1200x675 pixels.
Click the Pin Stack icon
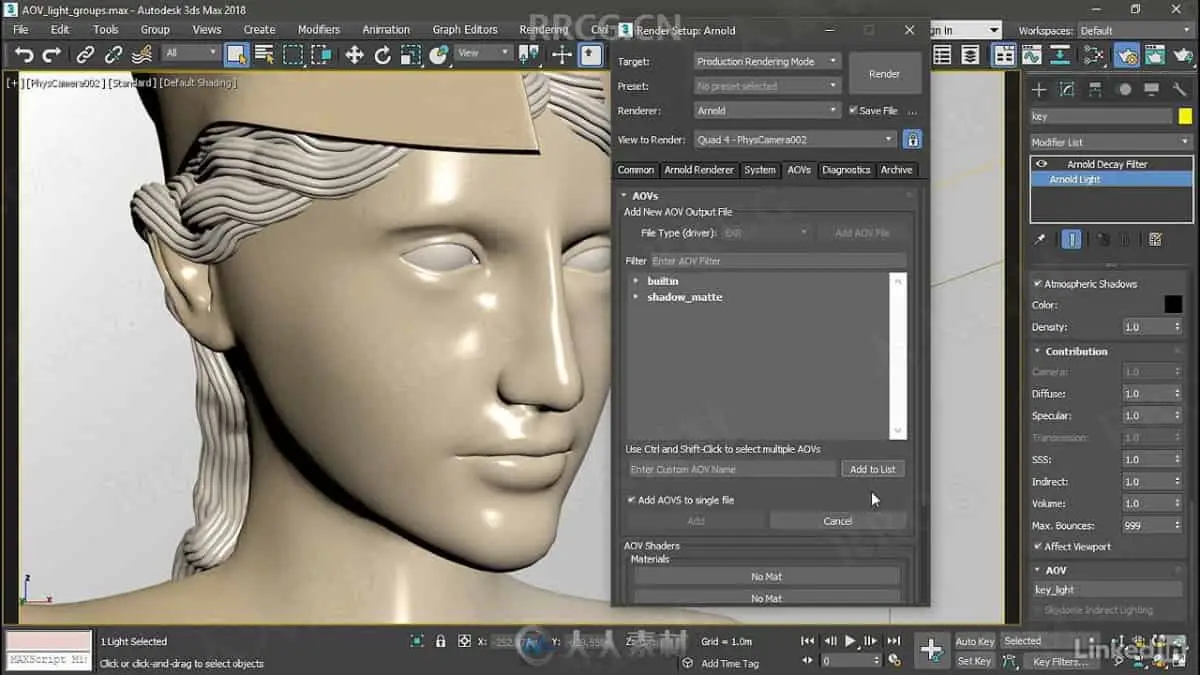1040,240
